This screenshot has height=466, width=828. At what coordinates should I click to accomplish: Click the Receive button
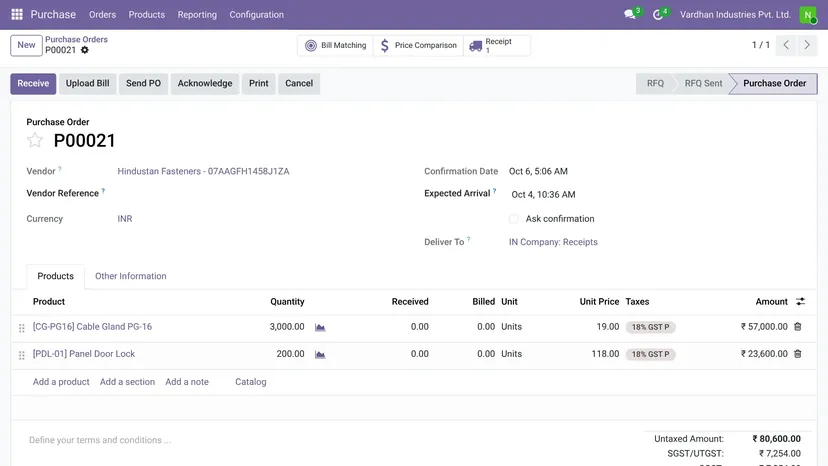pos(33,83)
